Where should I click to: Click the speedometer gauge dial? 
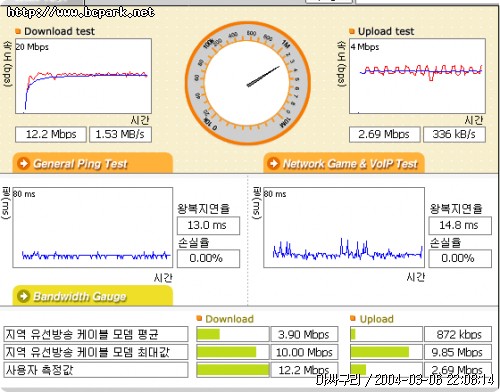pyautogui.click(x=248, y=83)
